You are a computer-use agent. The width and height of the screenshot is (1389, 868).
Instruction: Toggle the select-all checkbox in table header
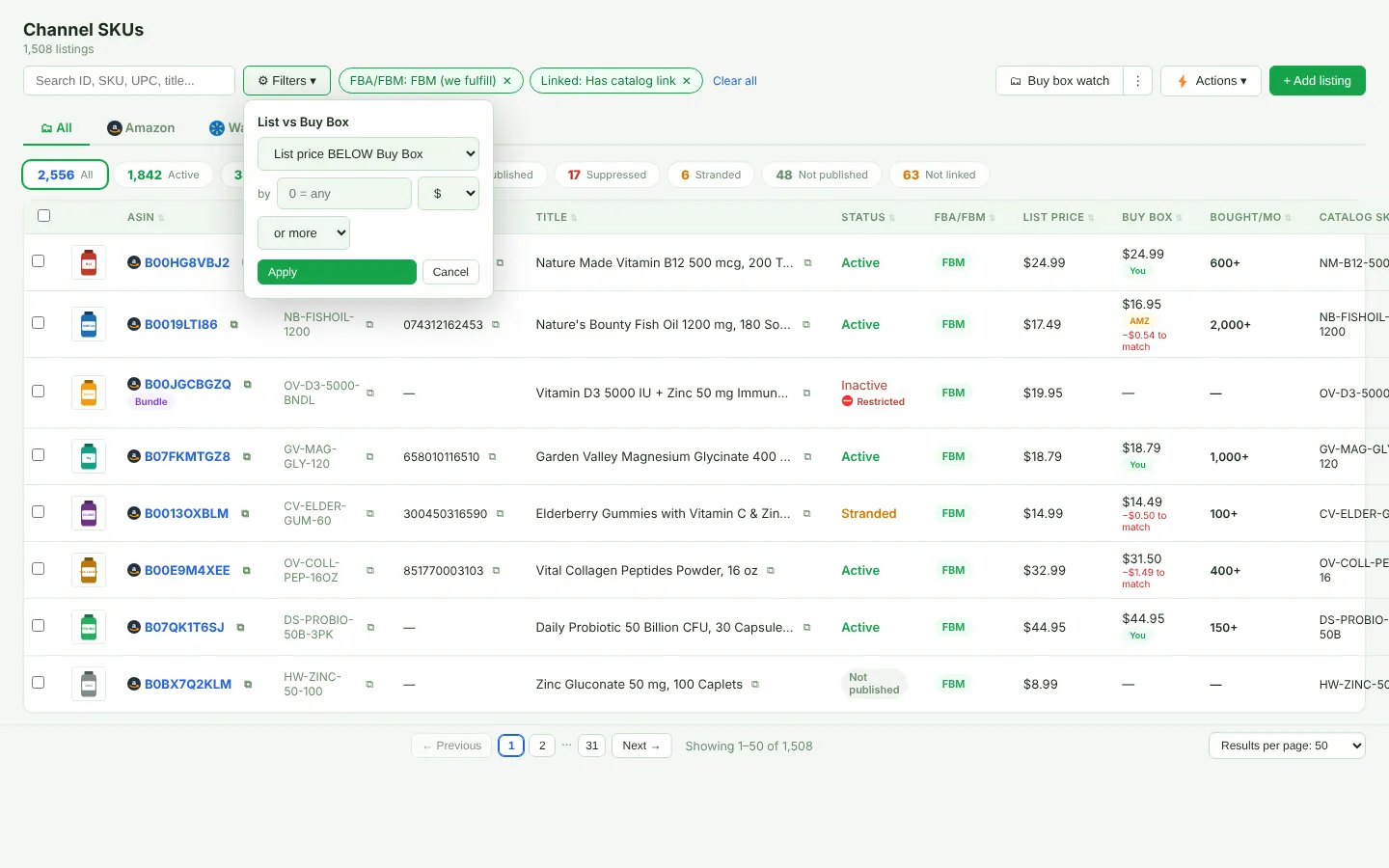tap(43, 216)
